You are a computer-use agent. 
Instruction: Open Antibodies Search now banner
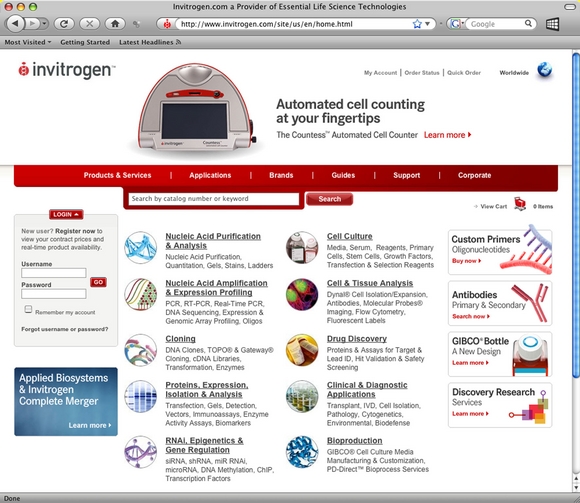click(500, 303)
